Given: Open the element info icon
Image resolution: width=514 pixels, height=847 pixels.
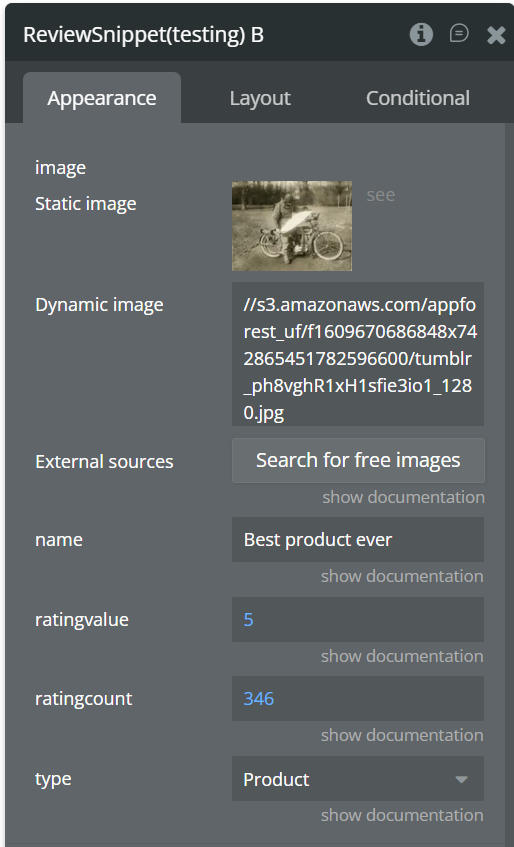Looking at the screenshot, I should [421, 35].
